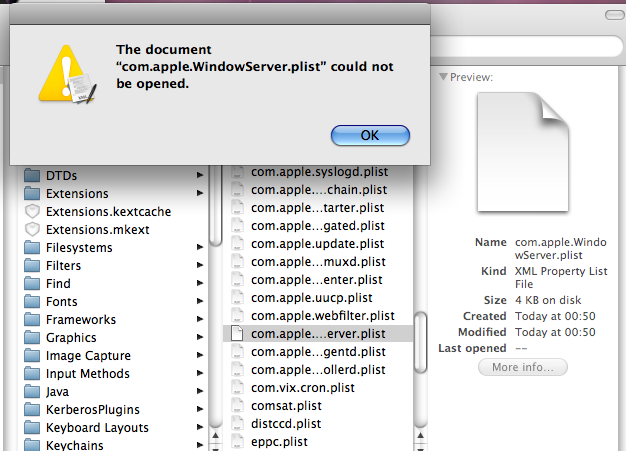This screenshot has width=626, height=451.
Task: Click the yellow warning alert icon
Action: pyautogui.click(x=67, y=74)
